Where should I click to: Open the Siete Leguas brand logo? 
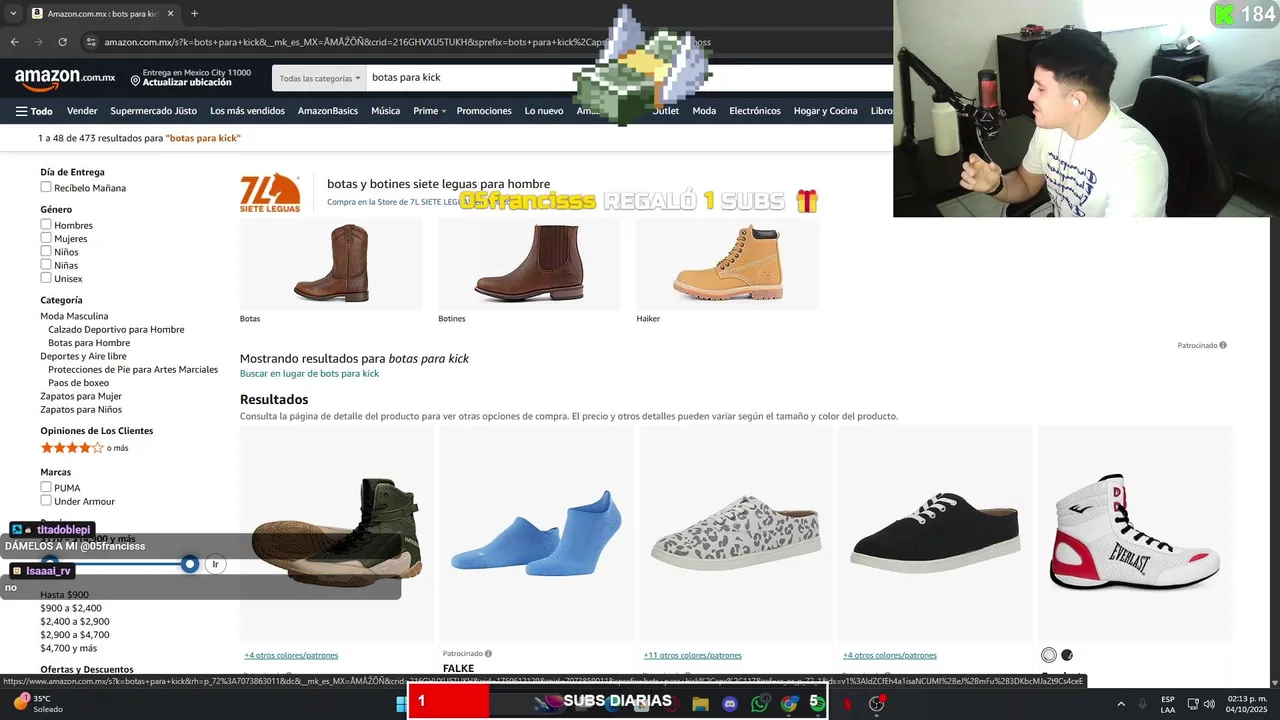[x=270, y=192]
